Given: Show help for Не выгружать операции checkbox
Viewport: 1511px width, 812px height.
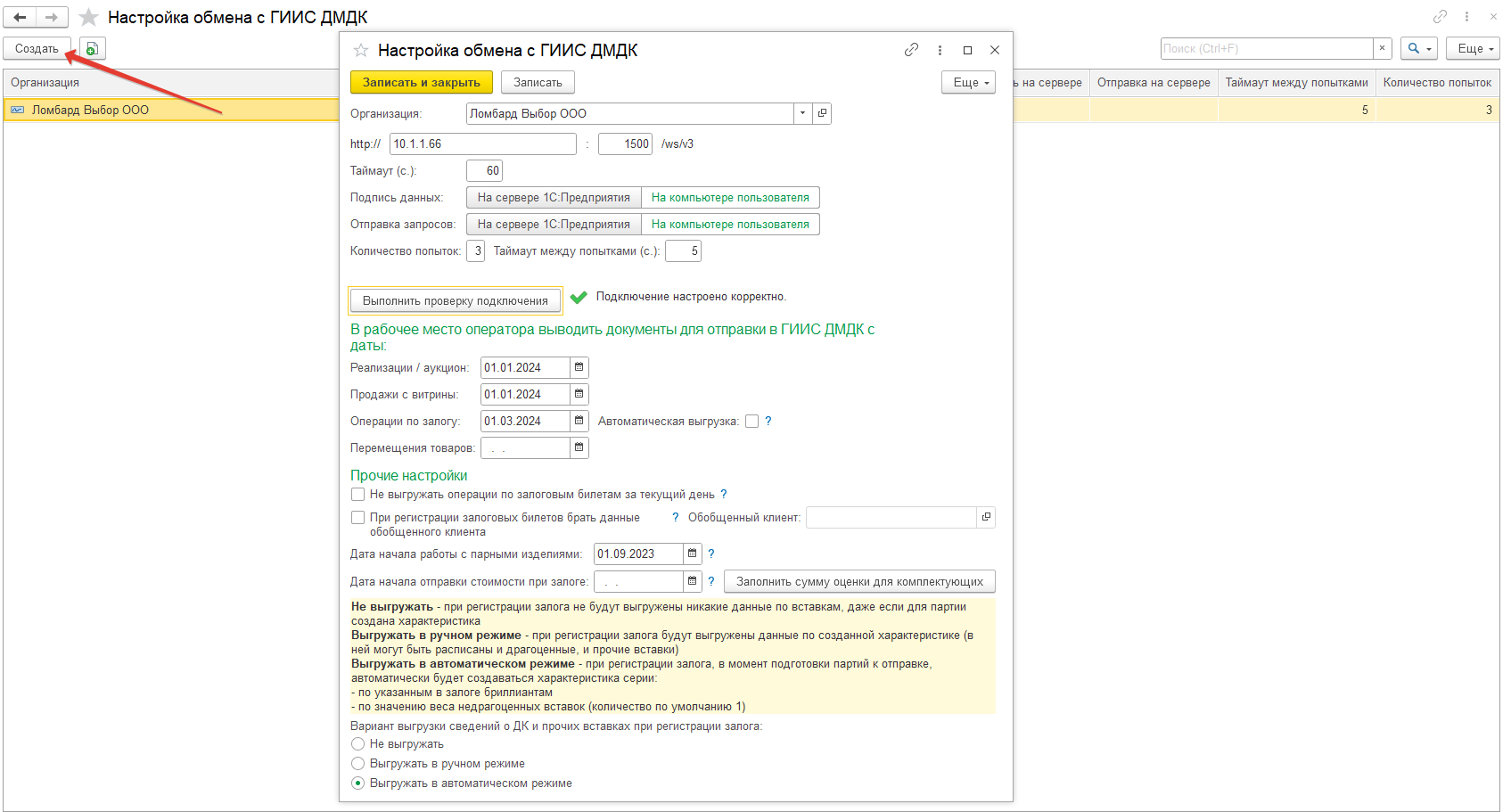Looking at the screenshot, I should (724, 494).
